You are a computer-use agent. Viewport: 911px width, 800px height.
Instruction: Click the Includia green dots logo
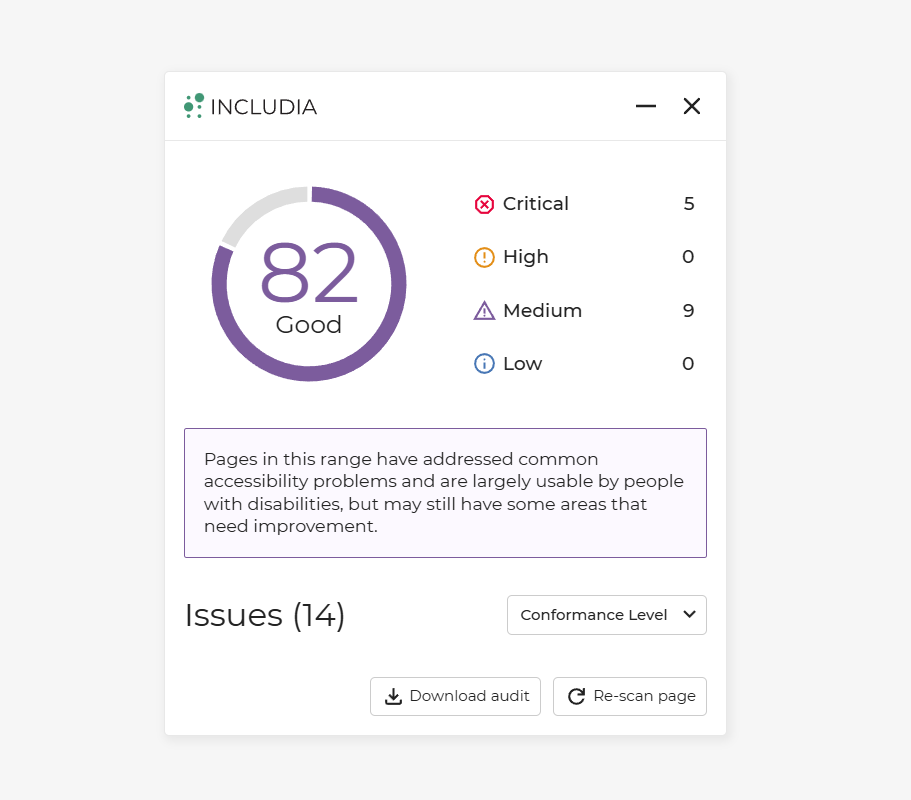click(x=194, y=106)
